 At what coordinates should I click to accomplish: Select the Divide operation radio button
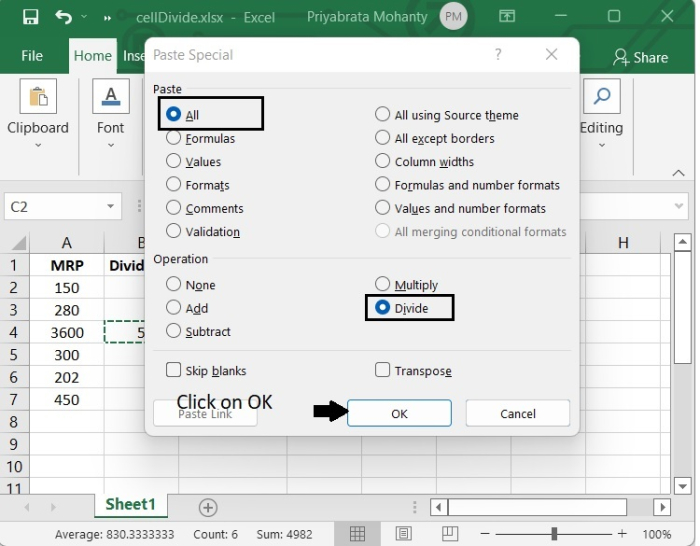pyautogui.click(x=382, y=307)
